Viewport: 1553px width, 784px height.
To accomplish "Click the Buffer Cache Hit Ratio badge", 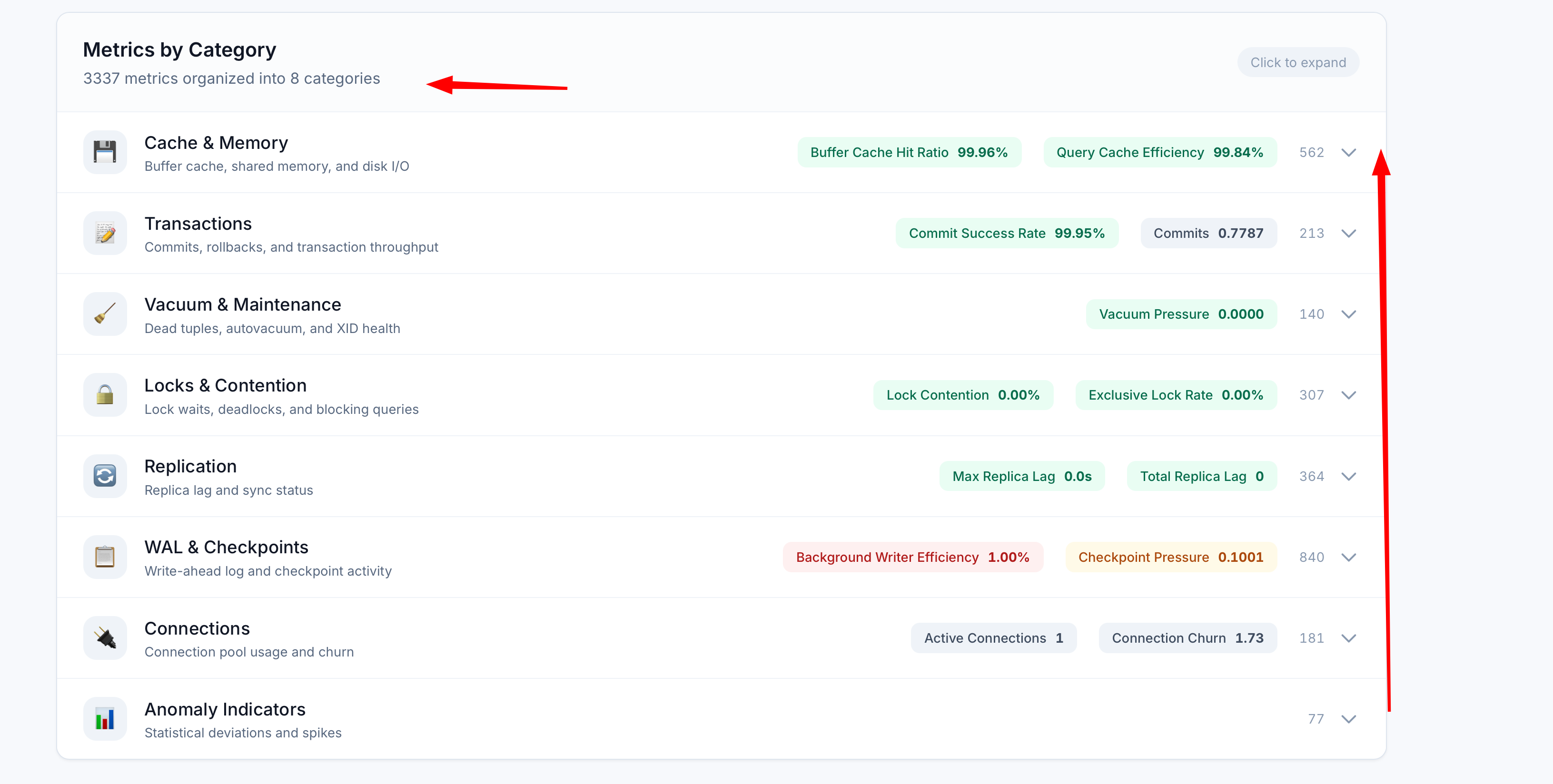I will point(909,152).
